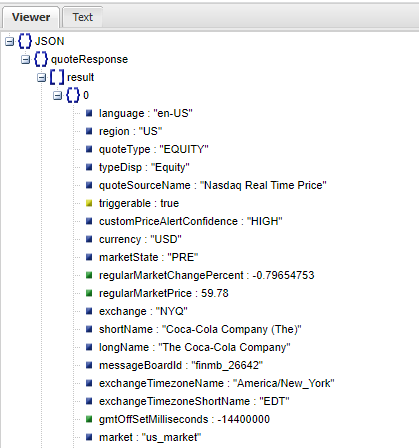Select the exchangeTimezoneName America/New_York row
The image size is (419, 448).
tap(217, 383)
